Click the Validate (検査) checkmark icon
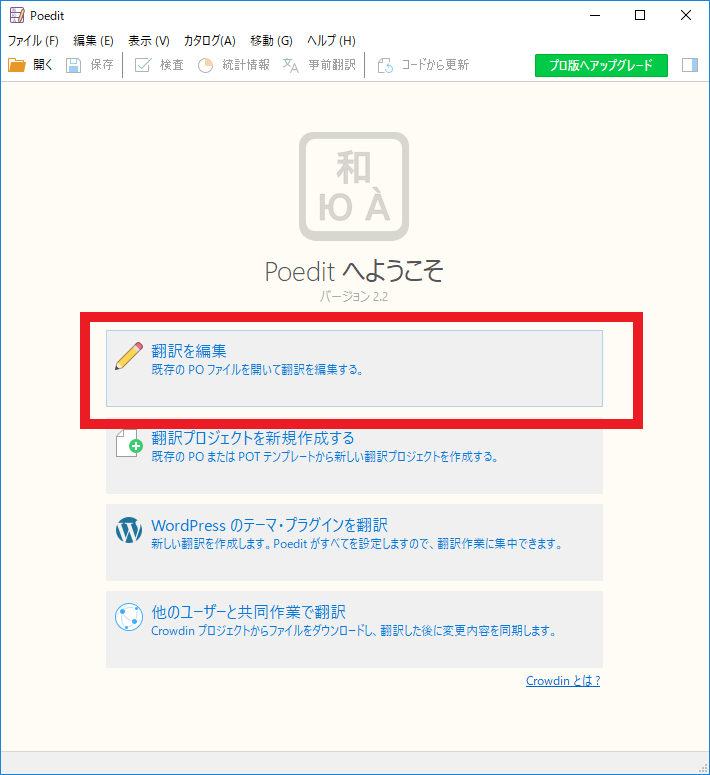 point(142,65)
